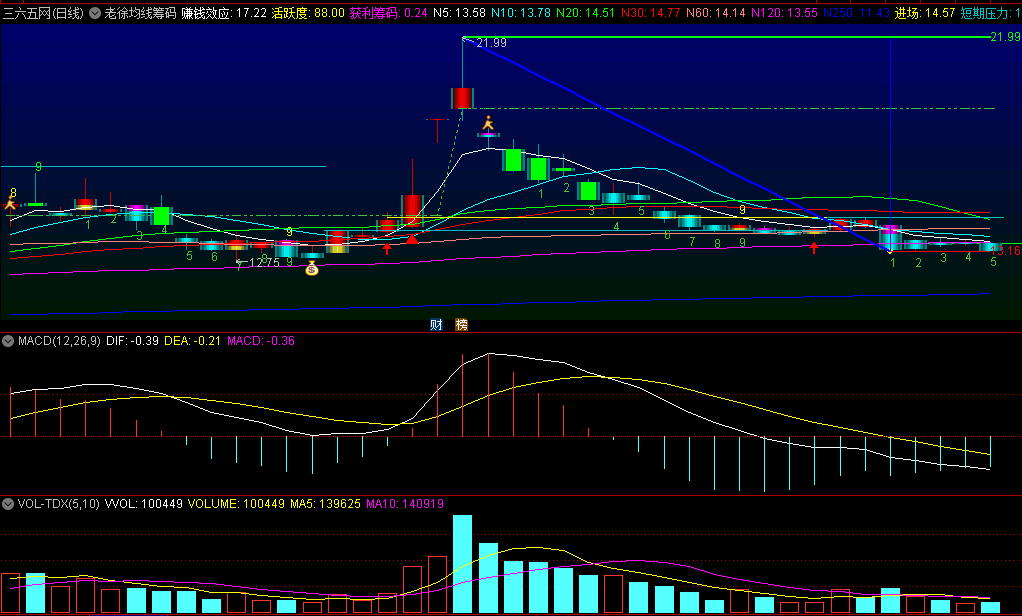Select the large red candlestick at the peak
Viewport: 1022px width, 616px height.
[462, 98]
